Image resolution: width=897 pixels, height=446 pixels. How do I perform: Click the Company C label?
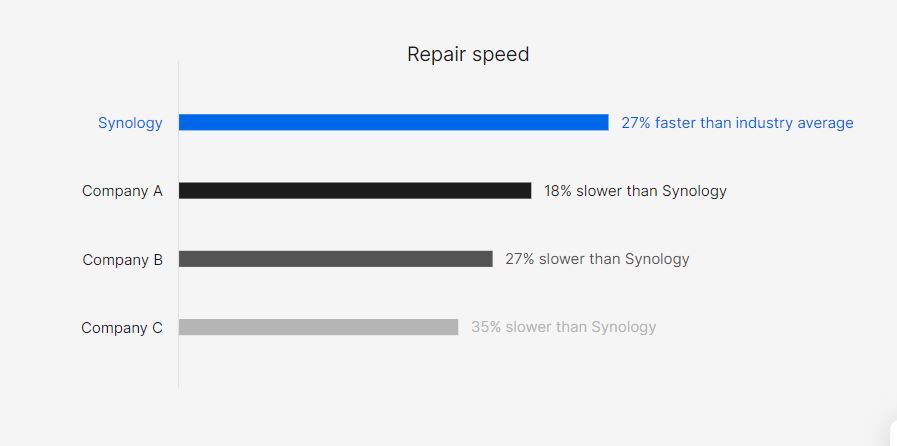pos(122,328)
